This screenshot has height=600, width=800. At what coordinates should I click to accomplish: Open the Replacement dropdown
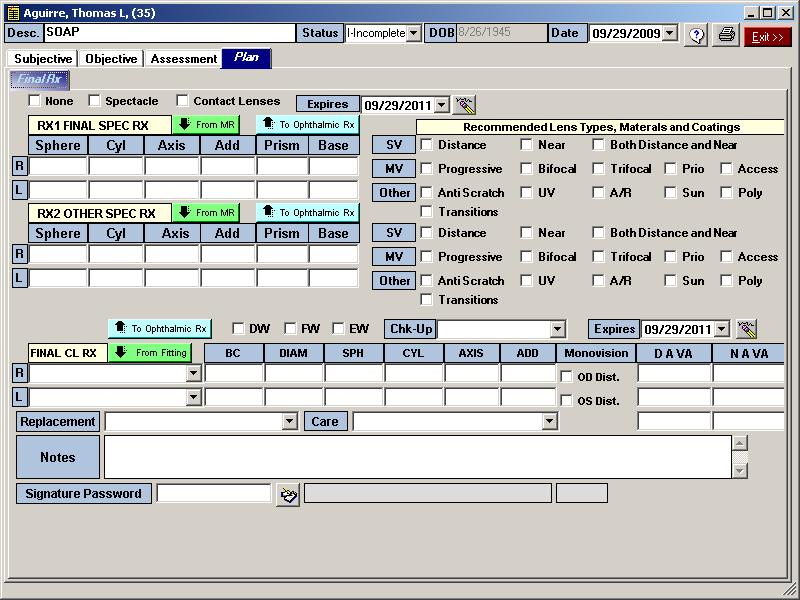[289, 422]
